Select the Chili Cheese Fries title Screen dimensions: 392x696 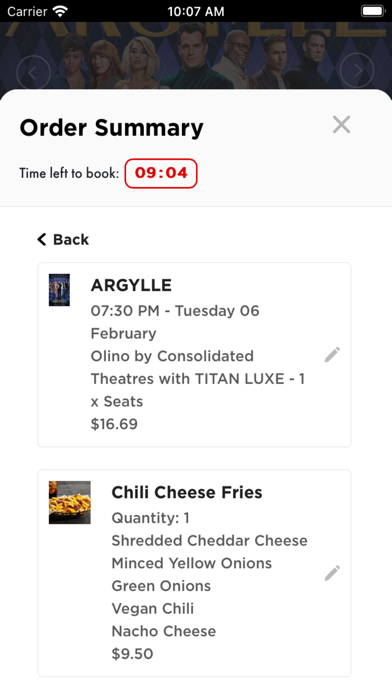186,492
